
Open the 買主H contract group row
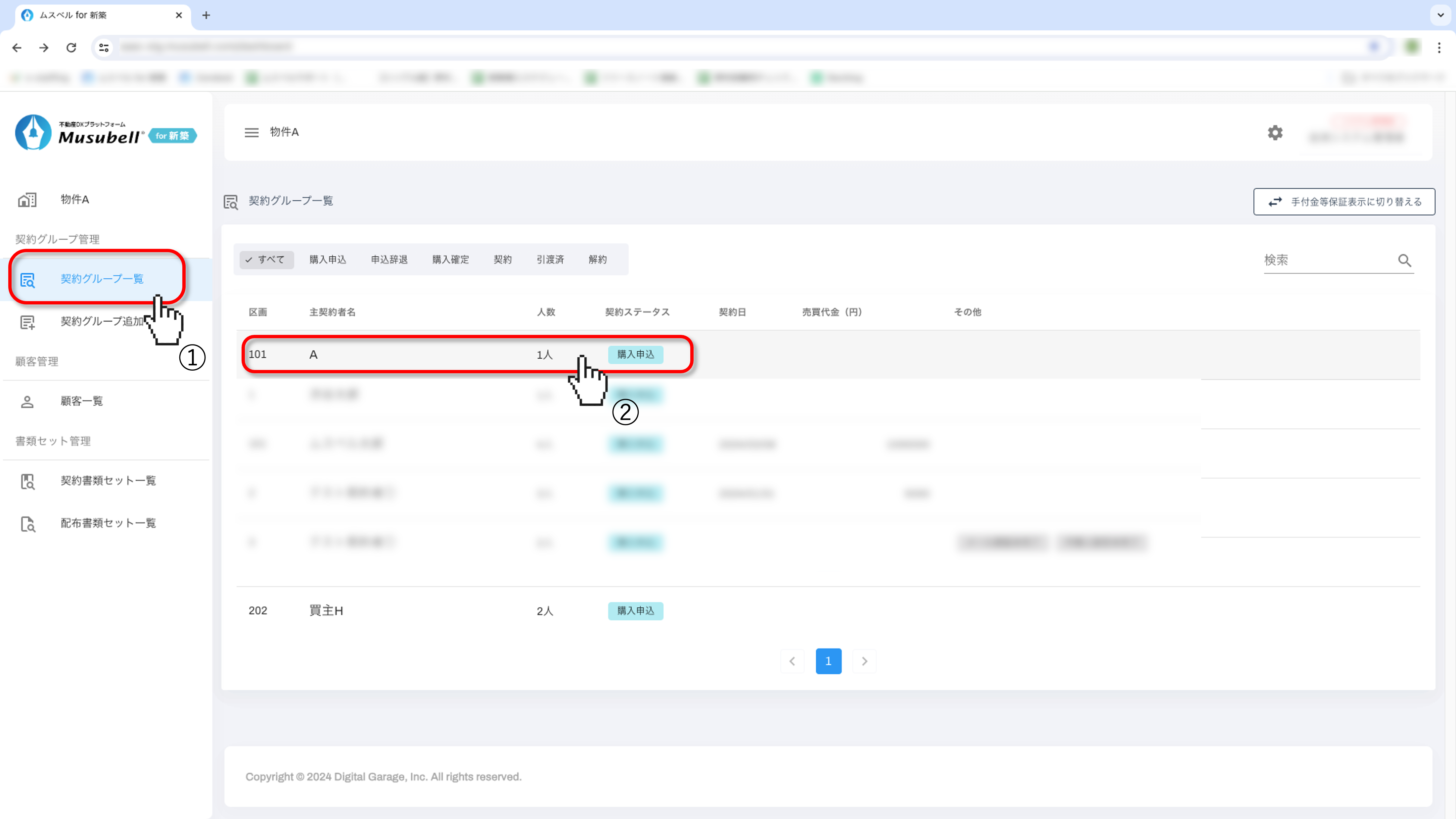[326, 611]
